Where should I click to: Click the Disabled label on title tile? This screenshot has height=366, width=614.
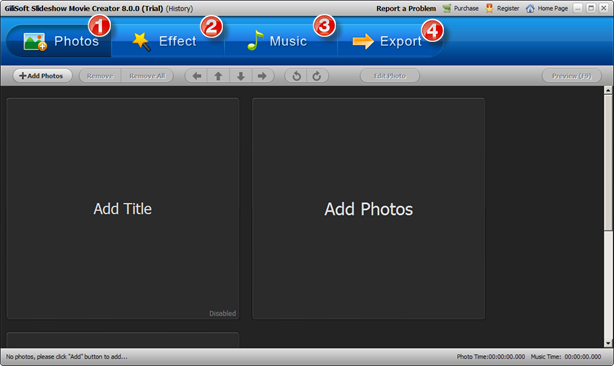click(222, 313)
